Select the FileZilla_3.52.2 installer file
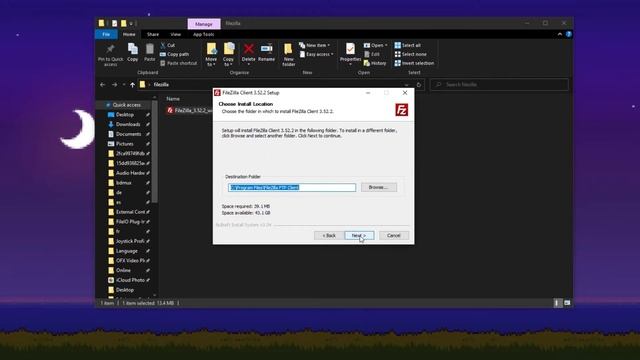 pos(190,111)
